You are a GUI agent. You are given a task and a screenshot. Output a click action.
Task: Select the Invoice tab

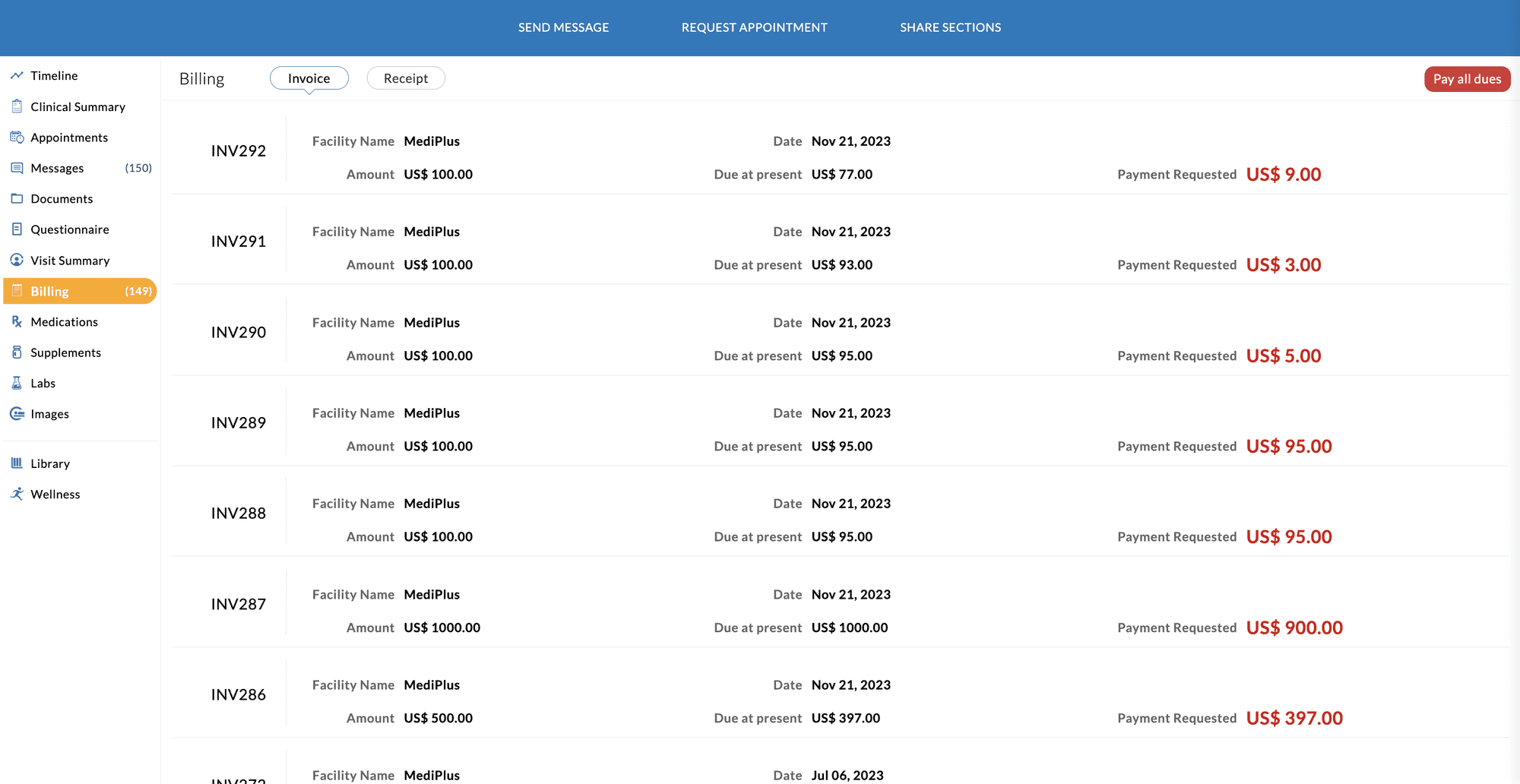[x=309, y=77]
